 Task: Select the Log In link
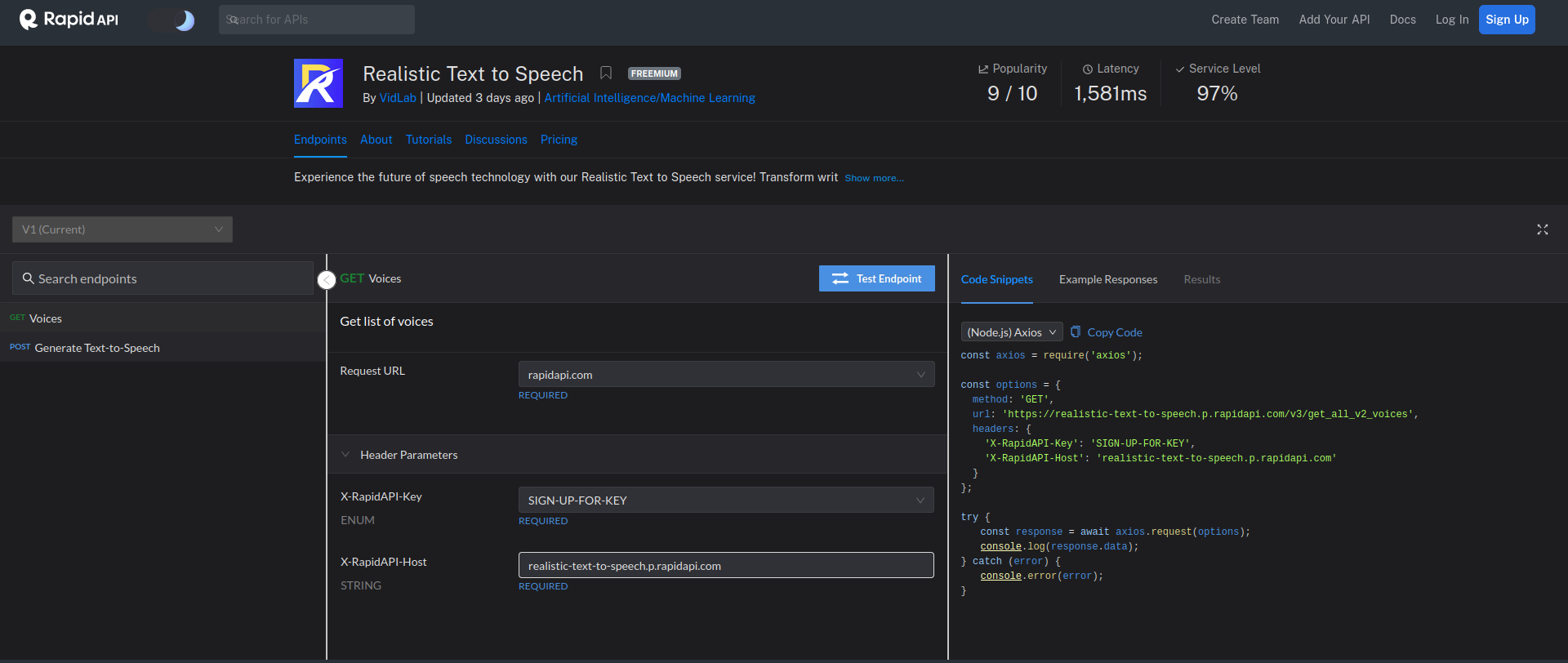(x=1451, y=20)
